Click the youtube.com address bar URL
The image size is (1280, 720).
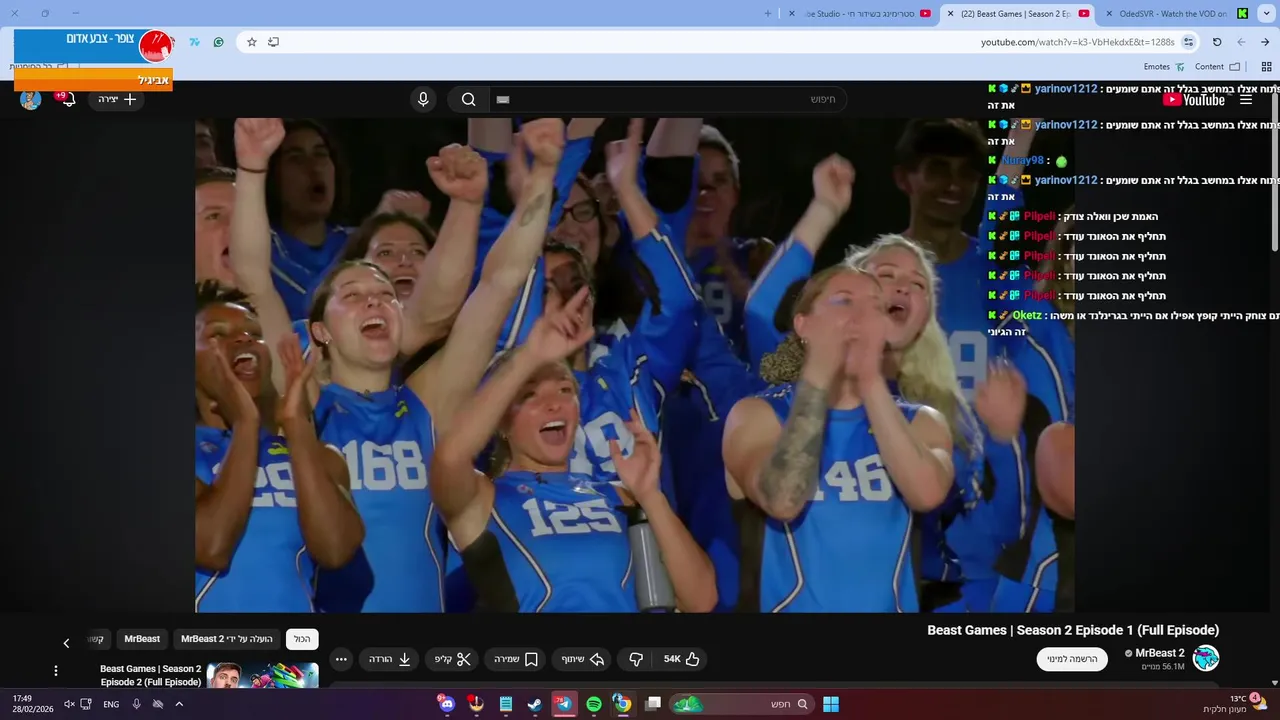tap(1077, 42)
